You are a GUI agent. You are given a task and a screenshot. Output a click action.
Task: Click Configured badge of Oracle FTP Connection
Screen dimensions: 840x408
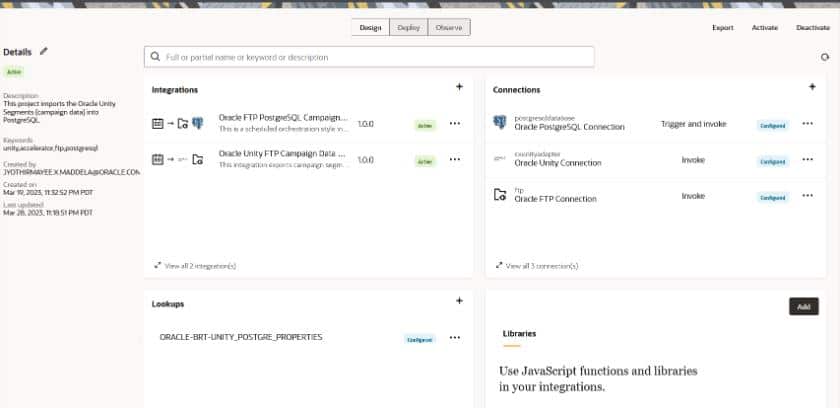(773, 198)
